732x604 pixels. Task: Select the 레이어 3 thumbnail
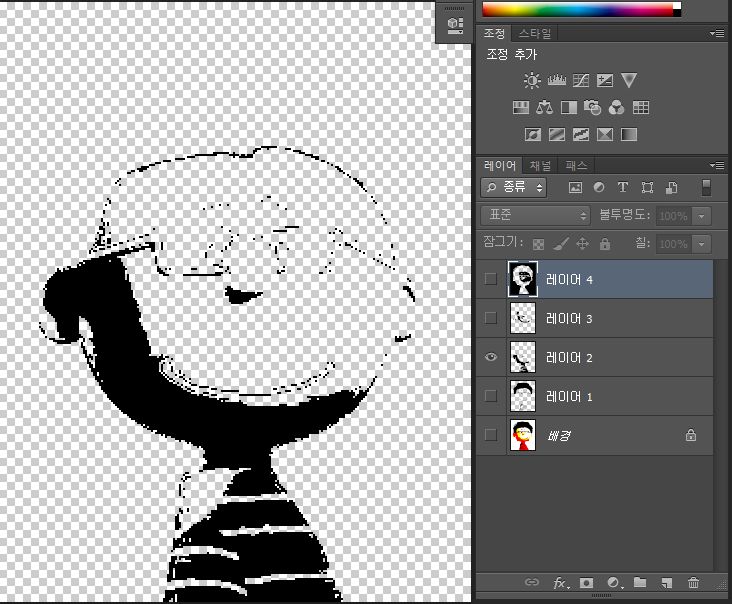coord(522,318)
